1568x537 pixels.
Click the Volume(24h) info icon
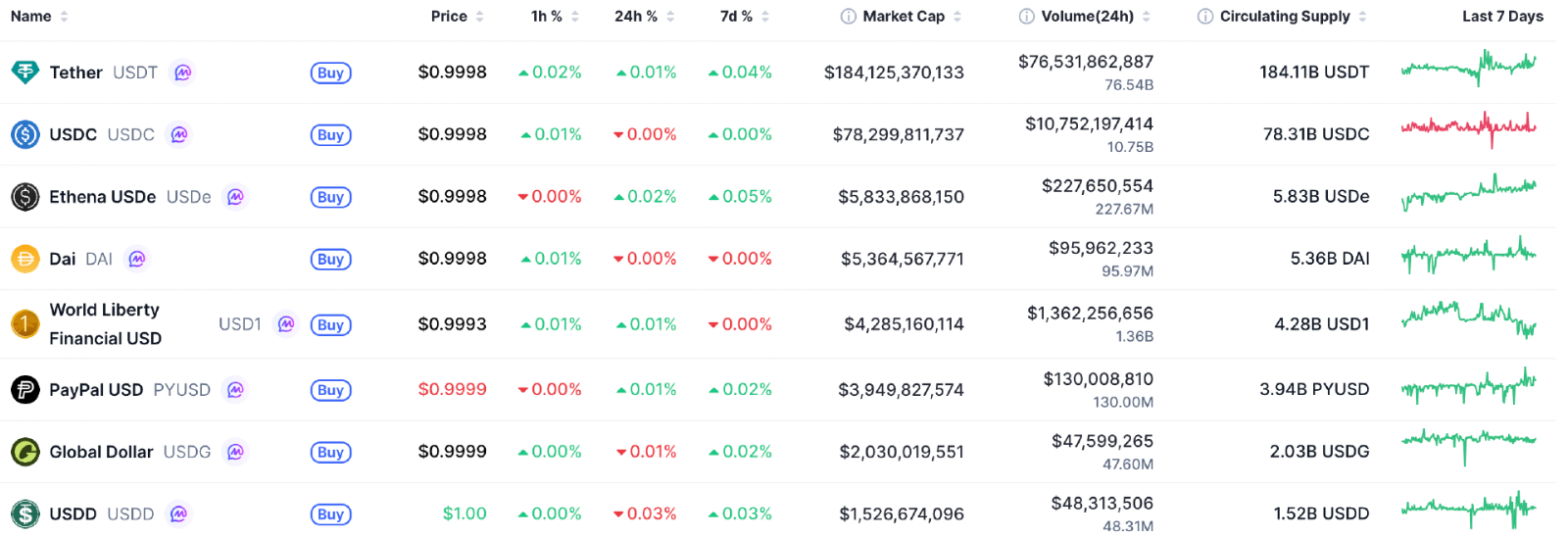click(x=1026, y=17)
